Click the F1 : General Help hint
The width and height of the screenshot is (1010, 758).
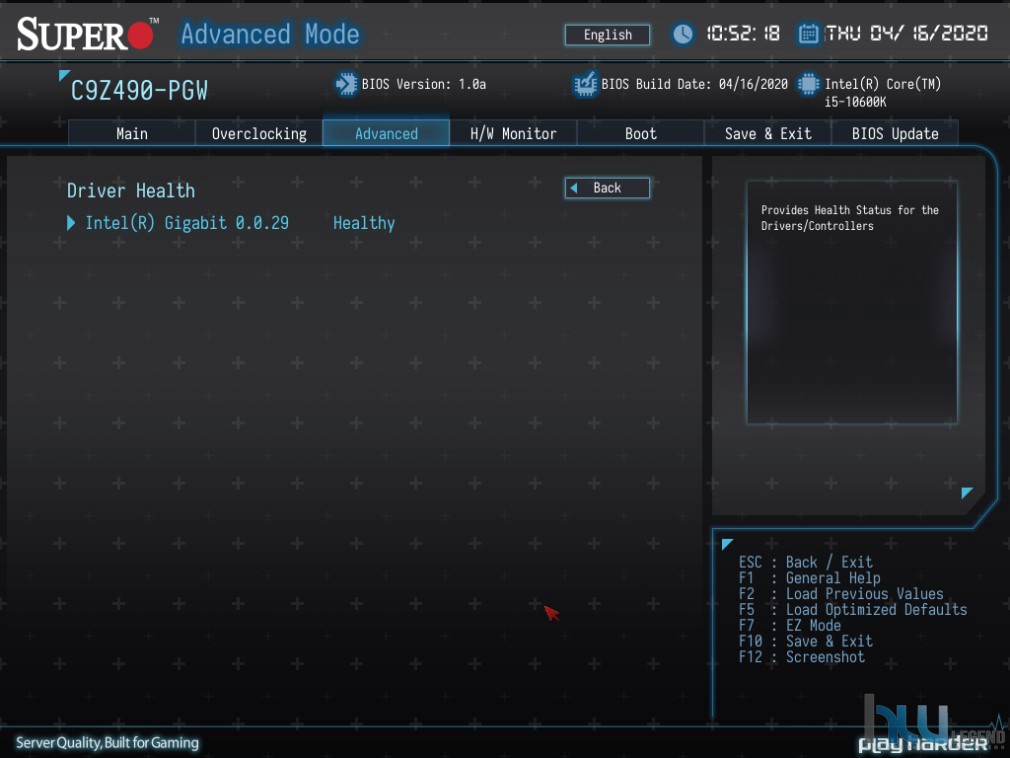click(x=810, y=578)
